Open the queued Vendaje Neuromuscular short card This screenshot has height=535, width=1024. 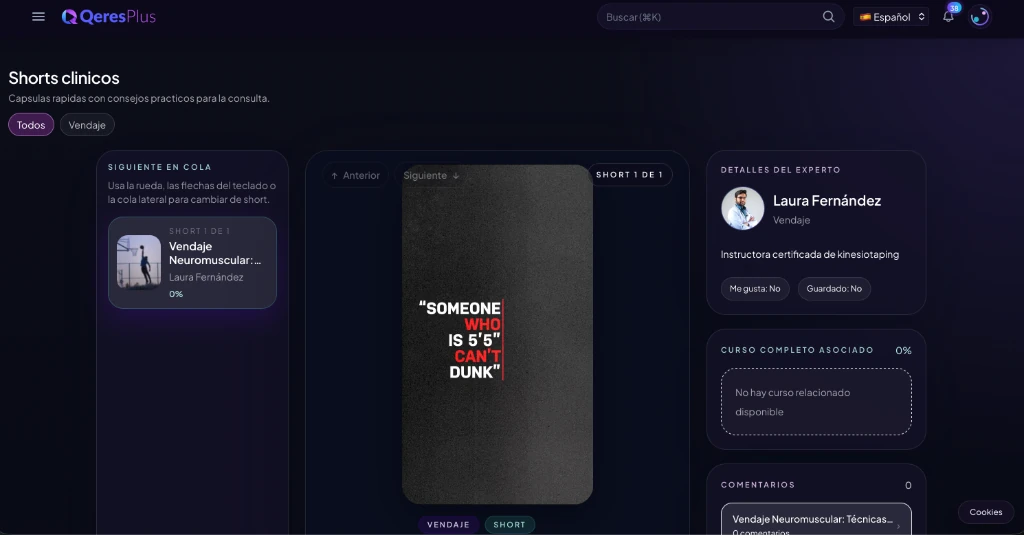coord(192,263)
